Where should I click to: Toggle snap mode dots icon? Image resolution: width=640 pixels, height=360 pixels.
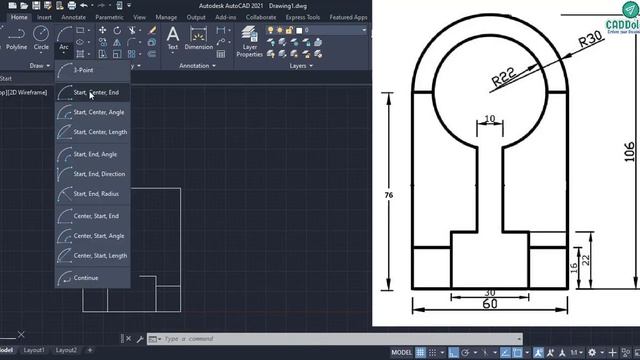coord(432,353)
